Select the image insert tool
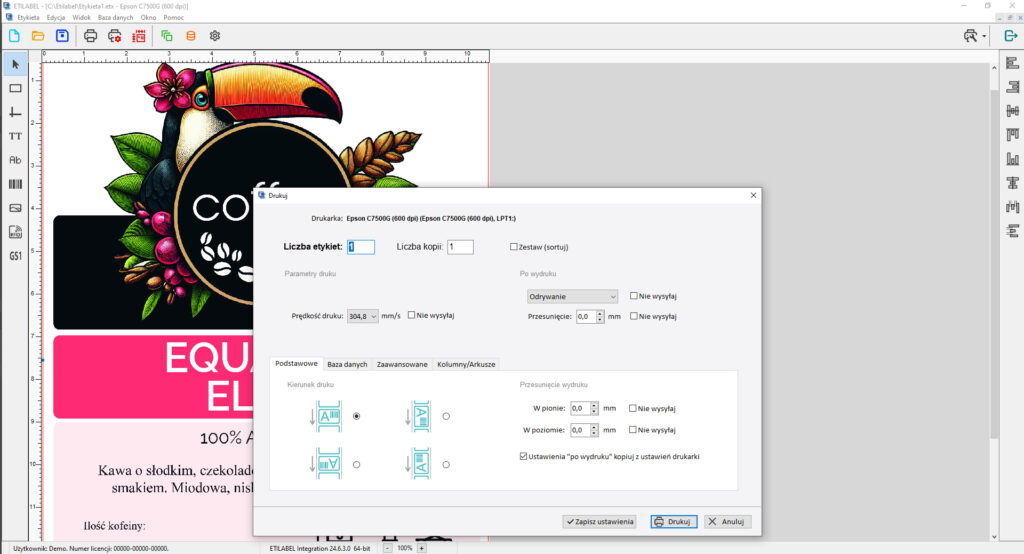This screenshot has height=554, width=1024. pyautogui.click(x=15, y=208)
